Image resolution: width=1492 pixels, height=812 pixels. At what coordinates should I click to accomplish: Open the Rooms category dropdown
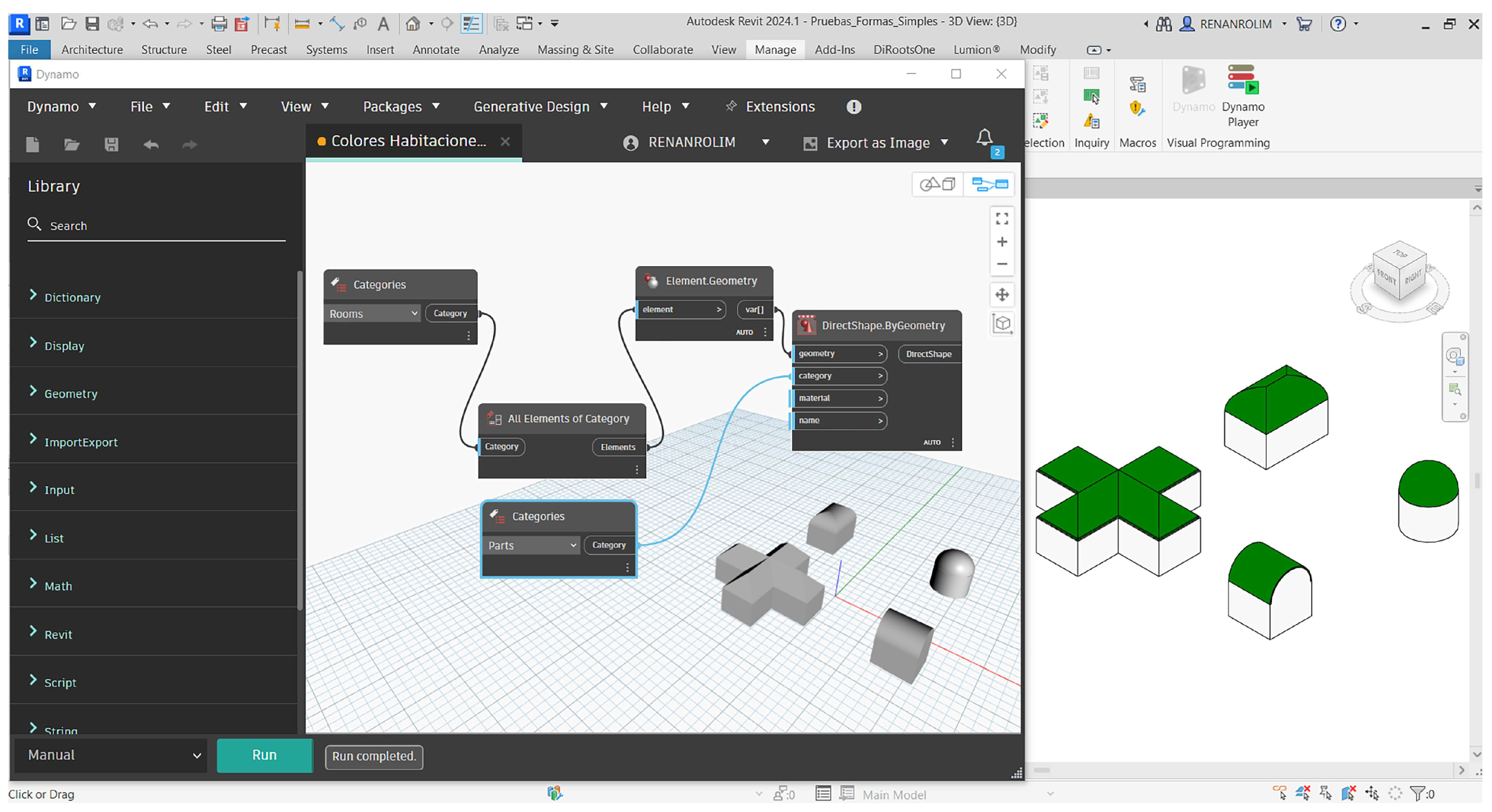pyautogui.click(x=372, y=314)
